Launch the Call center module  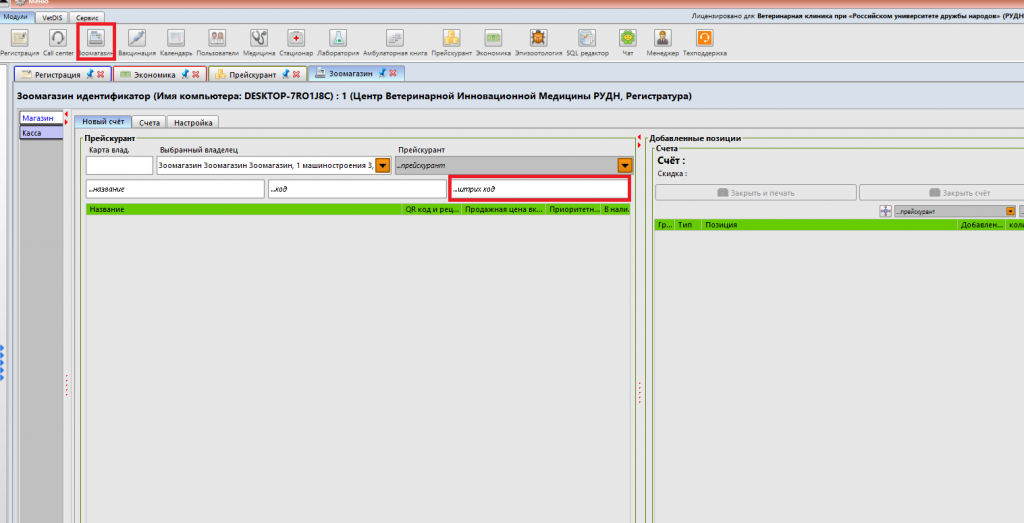click(58, 40)
